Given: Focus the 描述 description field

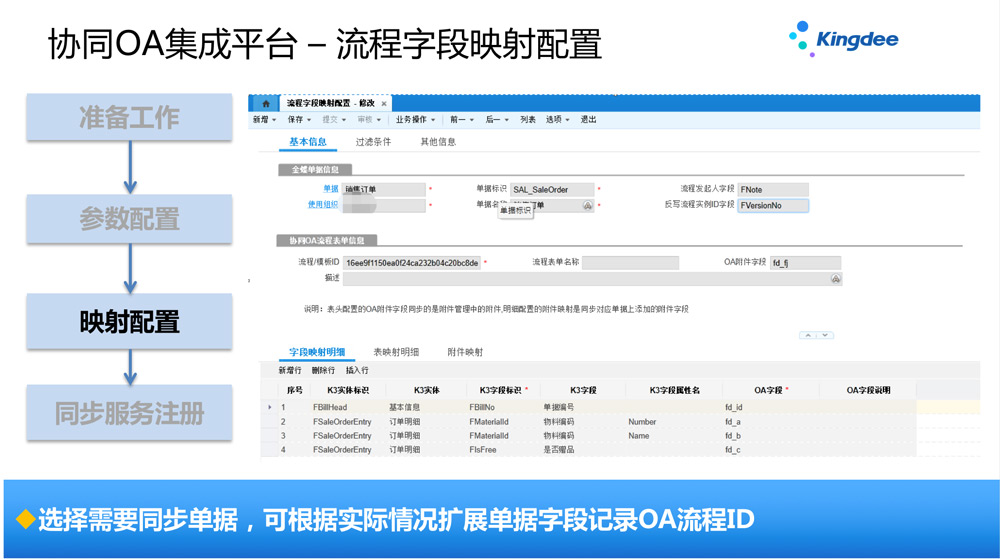Looking at the screenshot, I should click(592, 279).
